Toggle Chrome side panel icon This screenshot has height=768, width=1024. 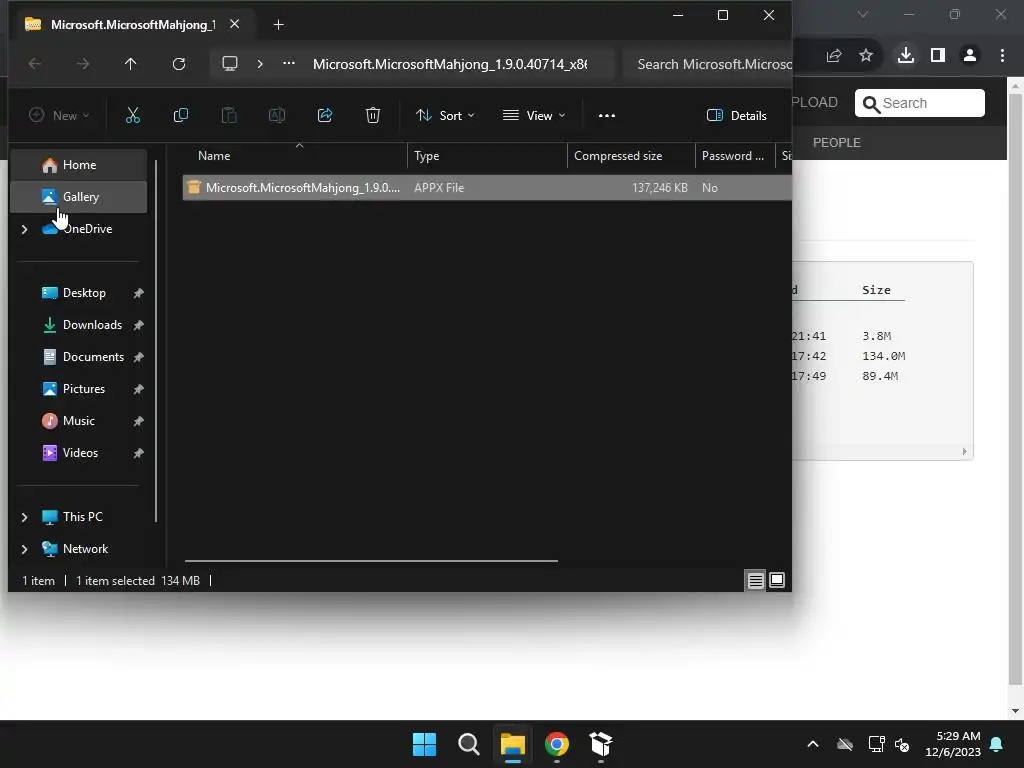click(938, 56)
